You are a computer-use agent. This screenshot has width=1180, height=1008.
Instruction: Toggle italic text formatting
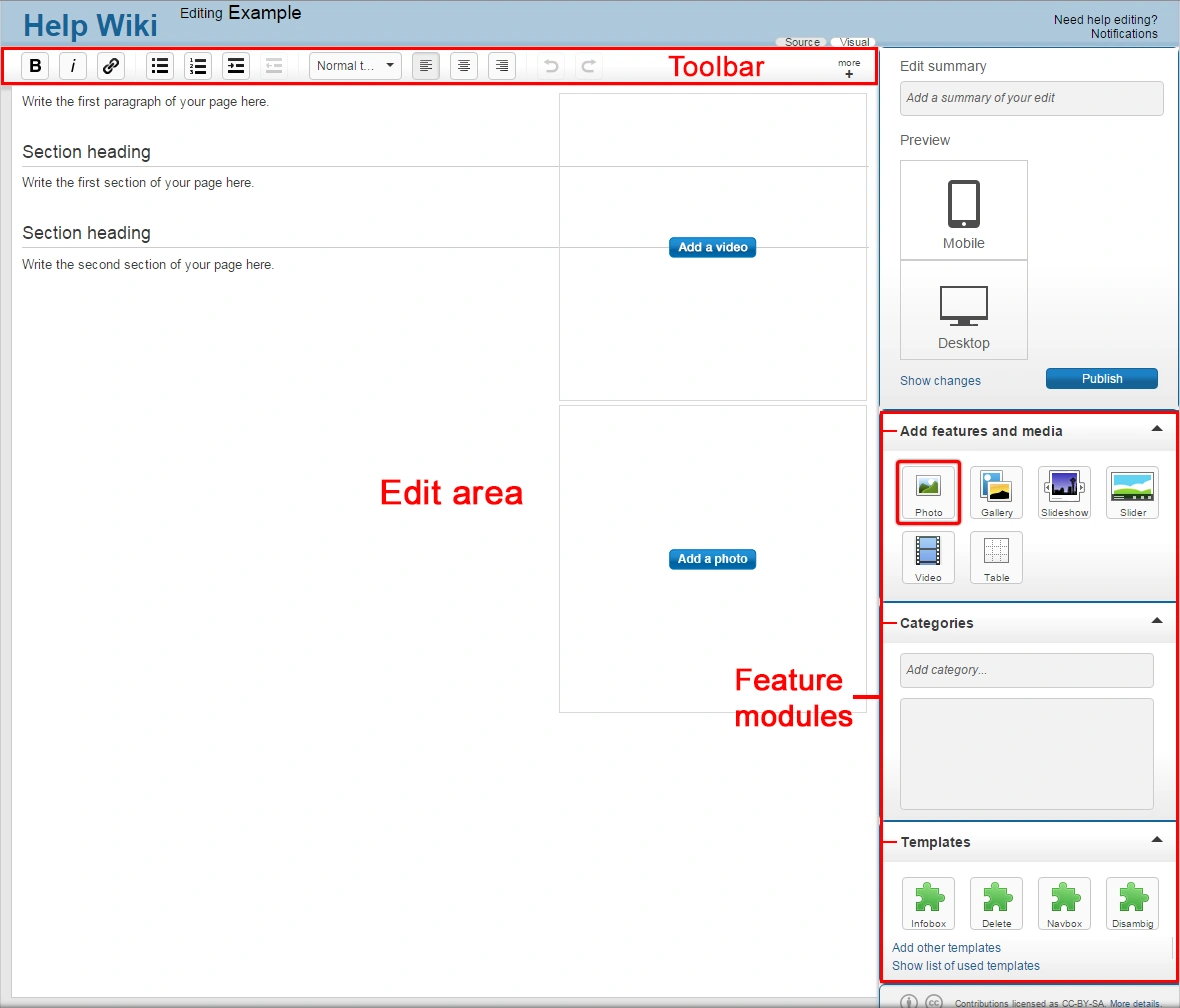(73, 66)
